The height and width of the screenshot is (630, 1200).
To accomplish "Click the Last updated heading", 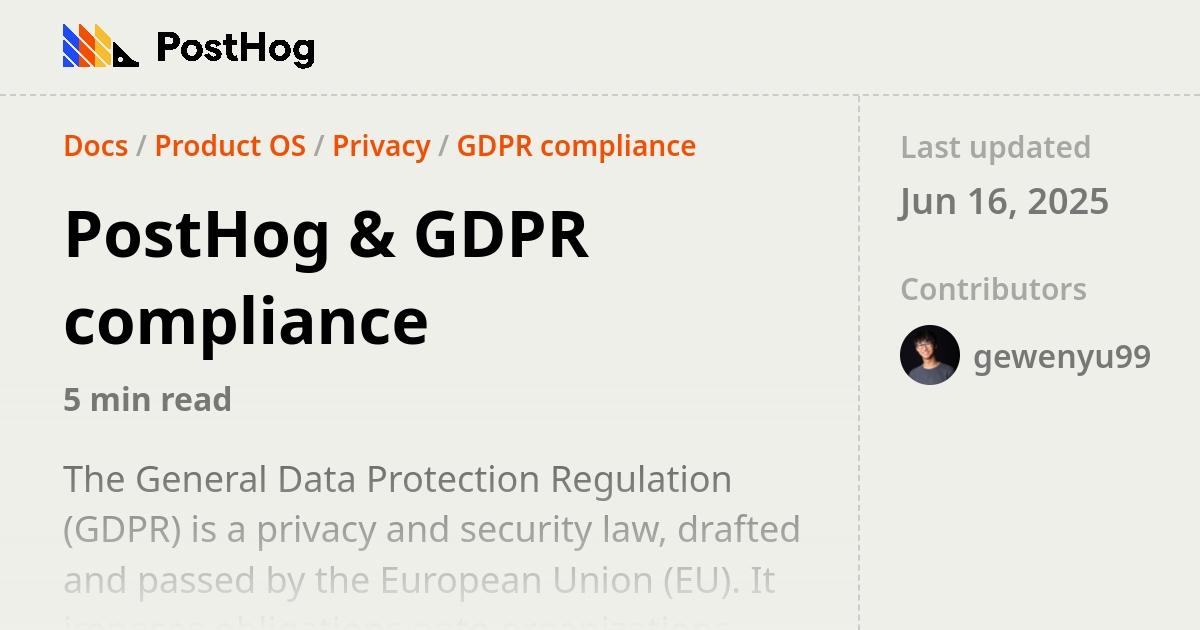I will pos(995,147).
